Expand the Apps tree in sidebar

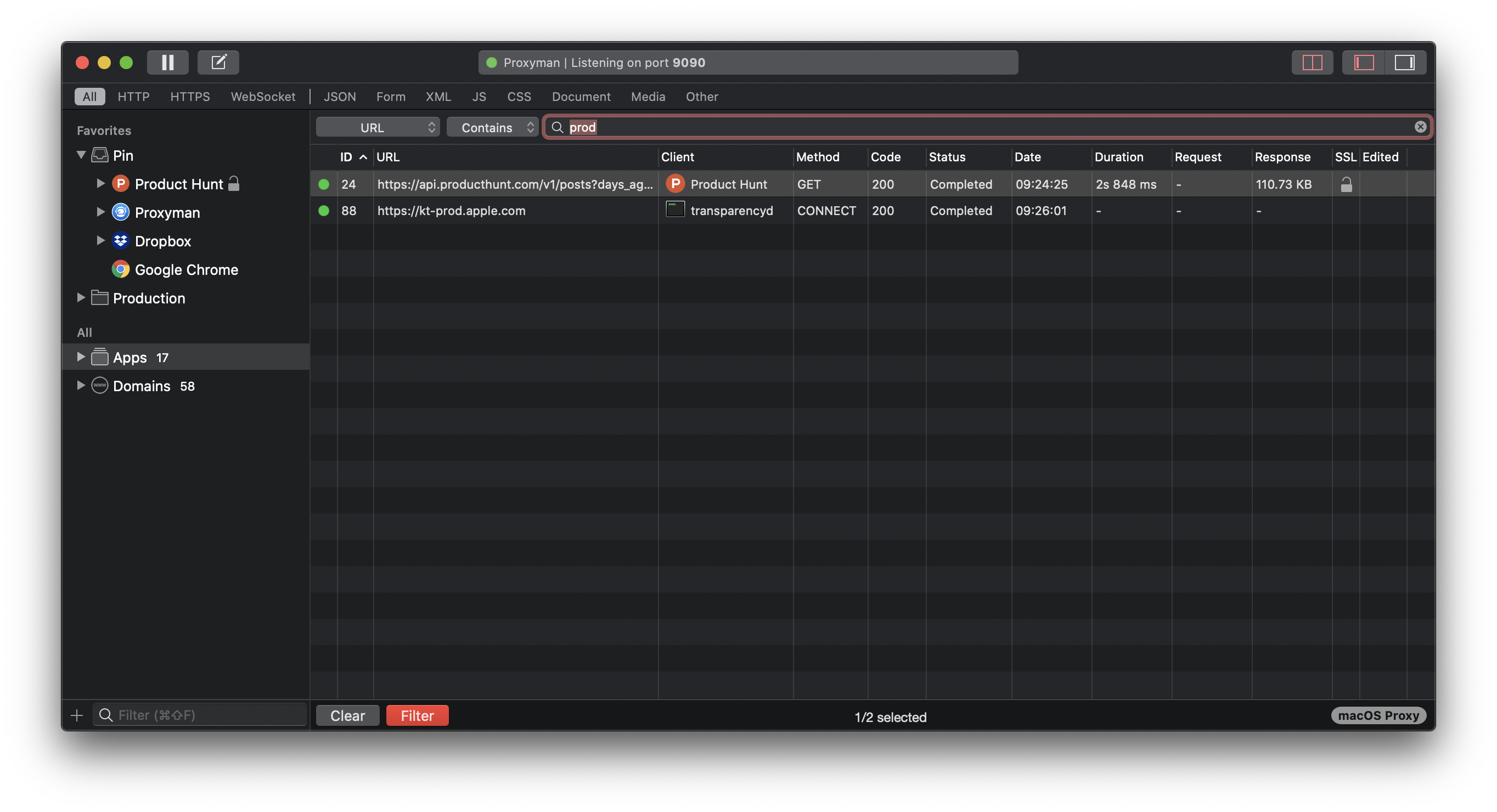[80, 357]
